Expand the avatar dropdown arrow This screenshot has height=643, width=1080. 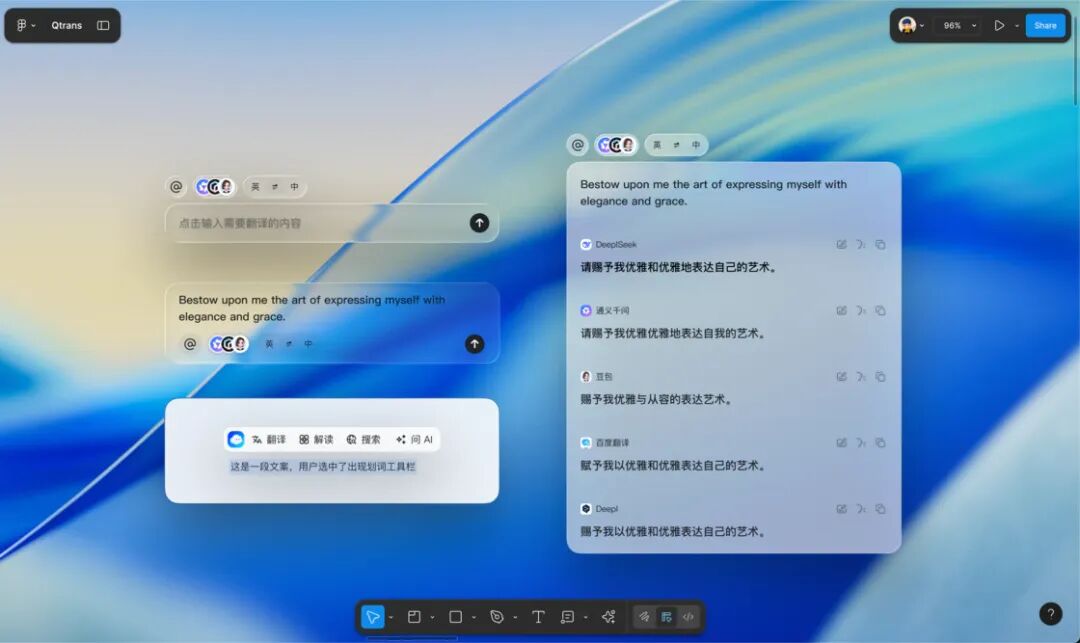[x=922, y=26]
